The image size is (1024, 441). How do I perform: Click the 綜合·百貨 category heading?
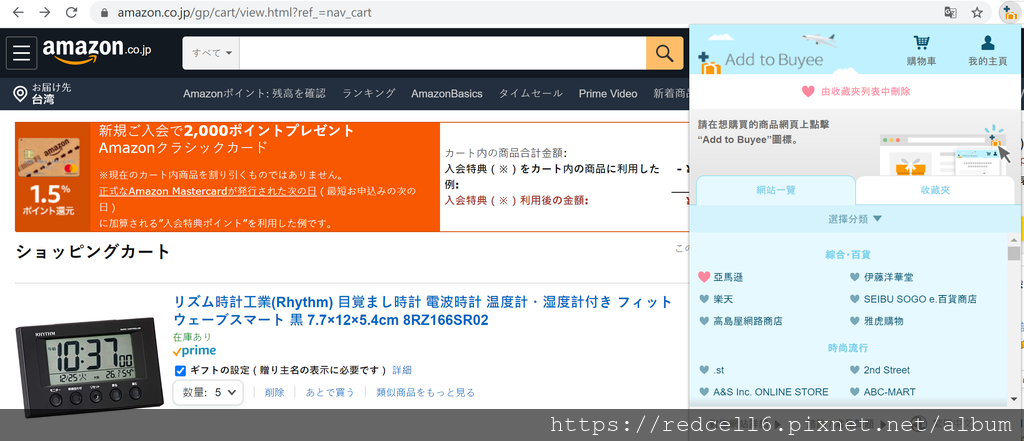[x=848, y=255]
